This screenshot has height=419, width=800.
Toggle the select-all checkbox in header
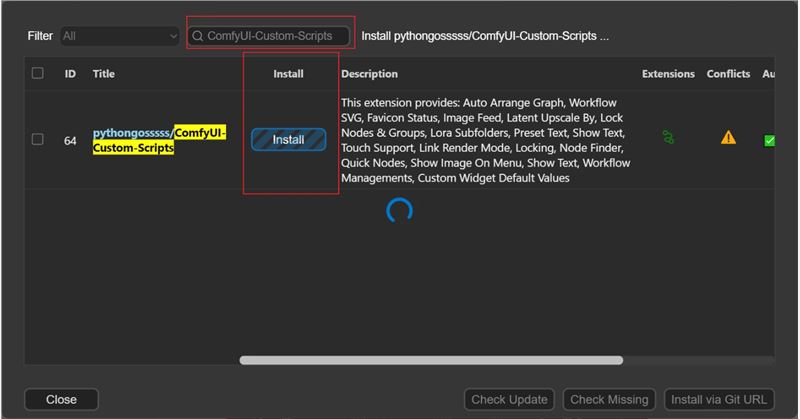click(x=37, y=73)
